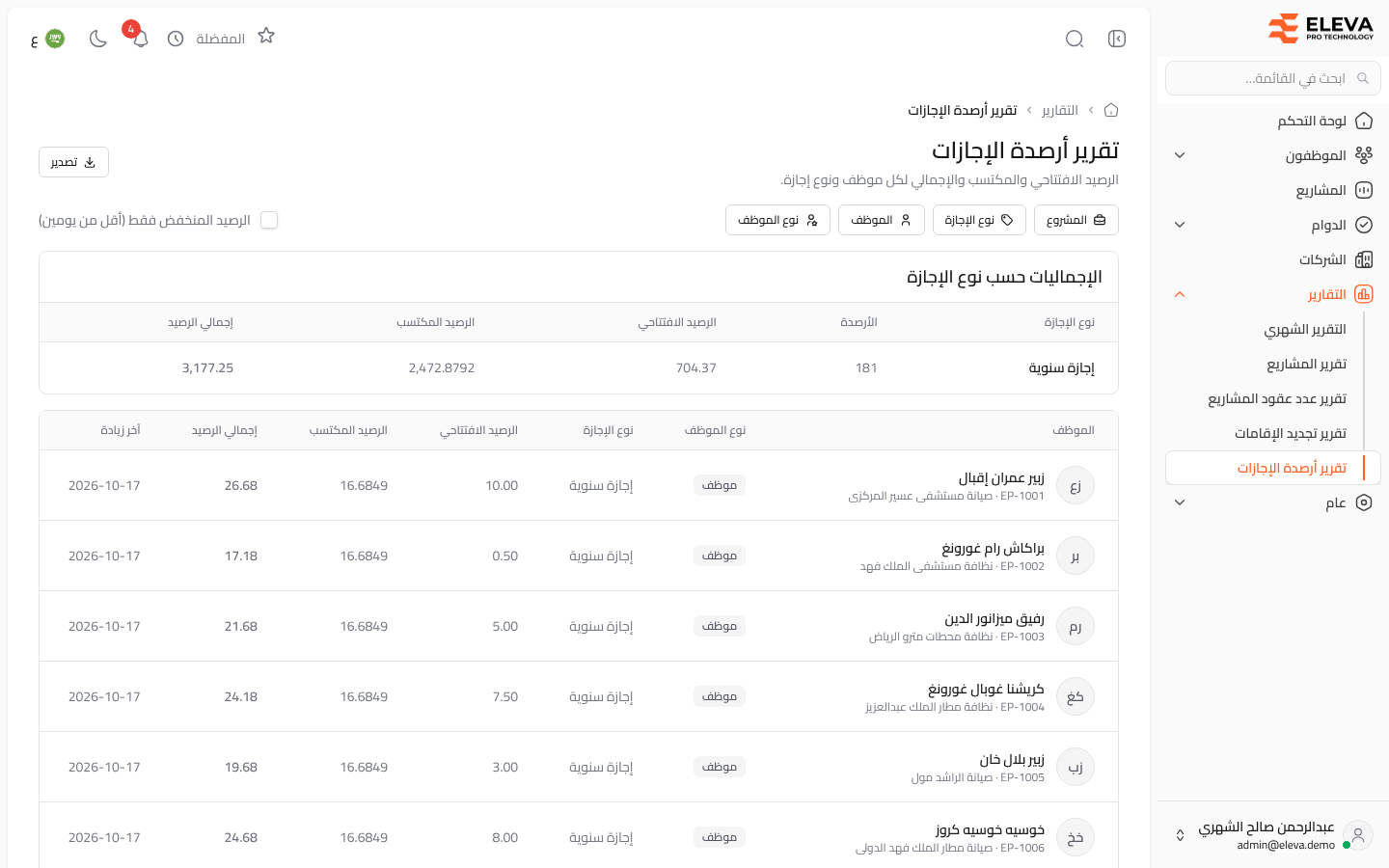Click the companies building icon beside الشركات
The height and width of the screenshot is (868, 1389).
click(1364, 259)
